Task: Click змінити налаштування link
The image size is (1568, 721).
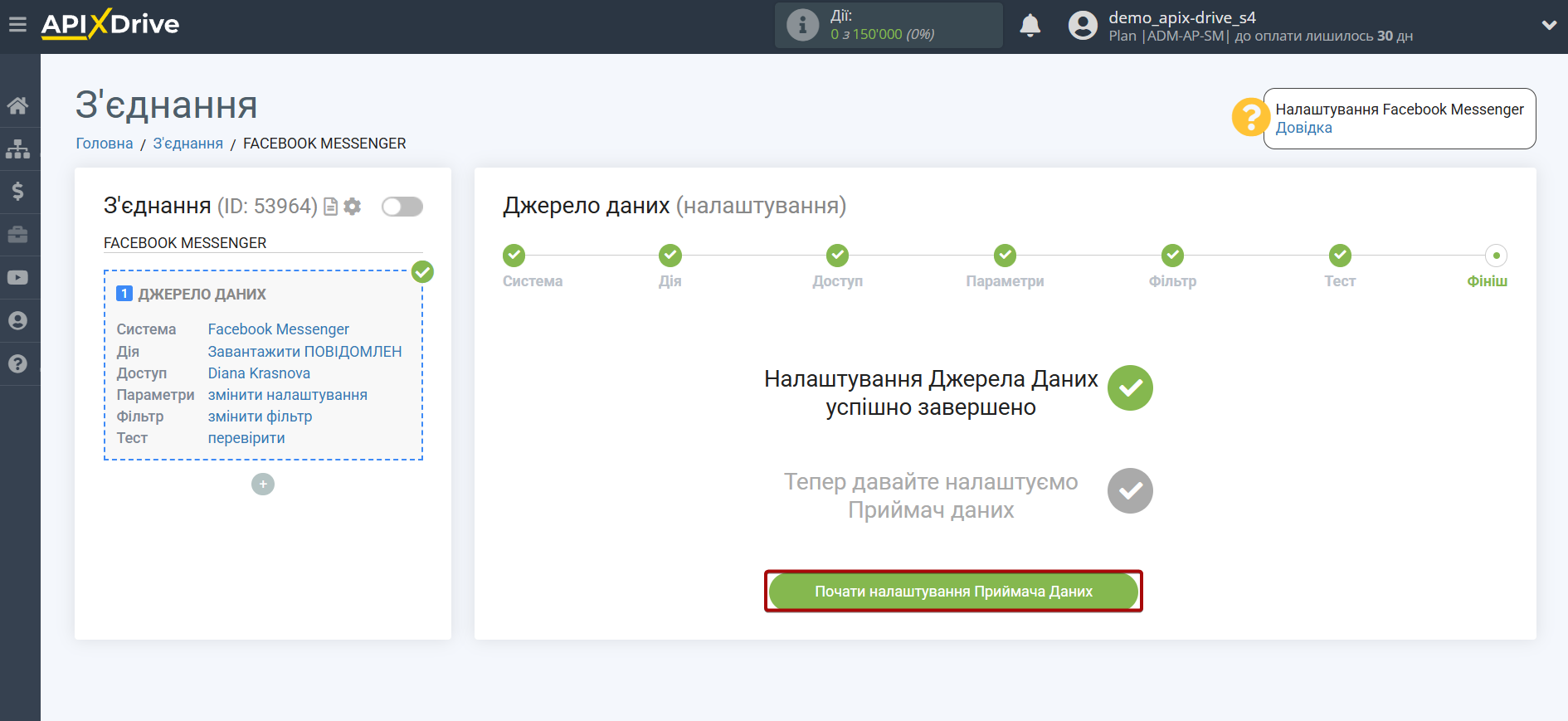Action: 287,395
